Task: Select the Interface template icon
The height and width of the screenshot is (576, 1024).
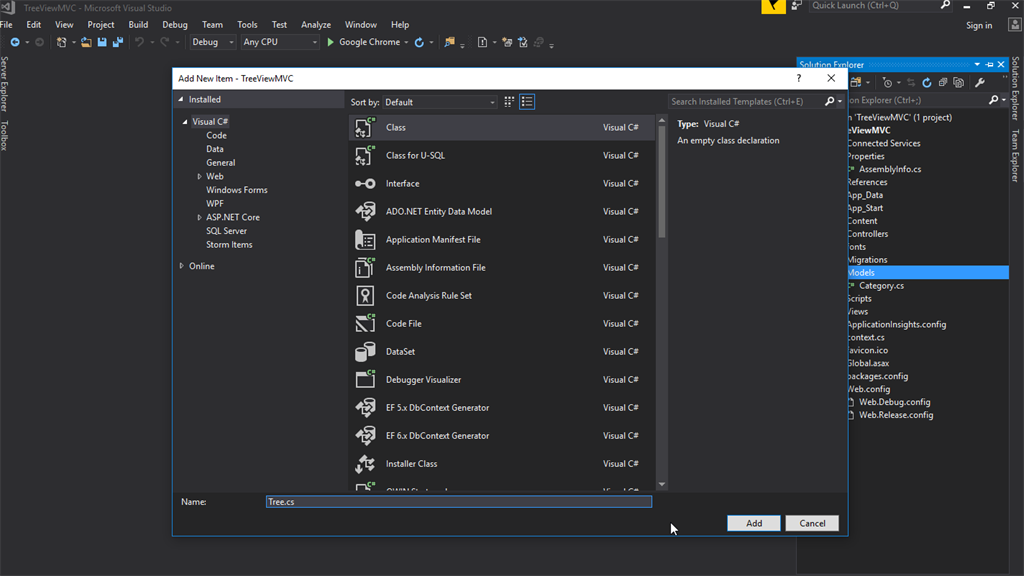Action: (365, 184)
